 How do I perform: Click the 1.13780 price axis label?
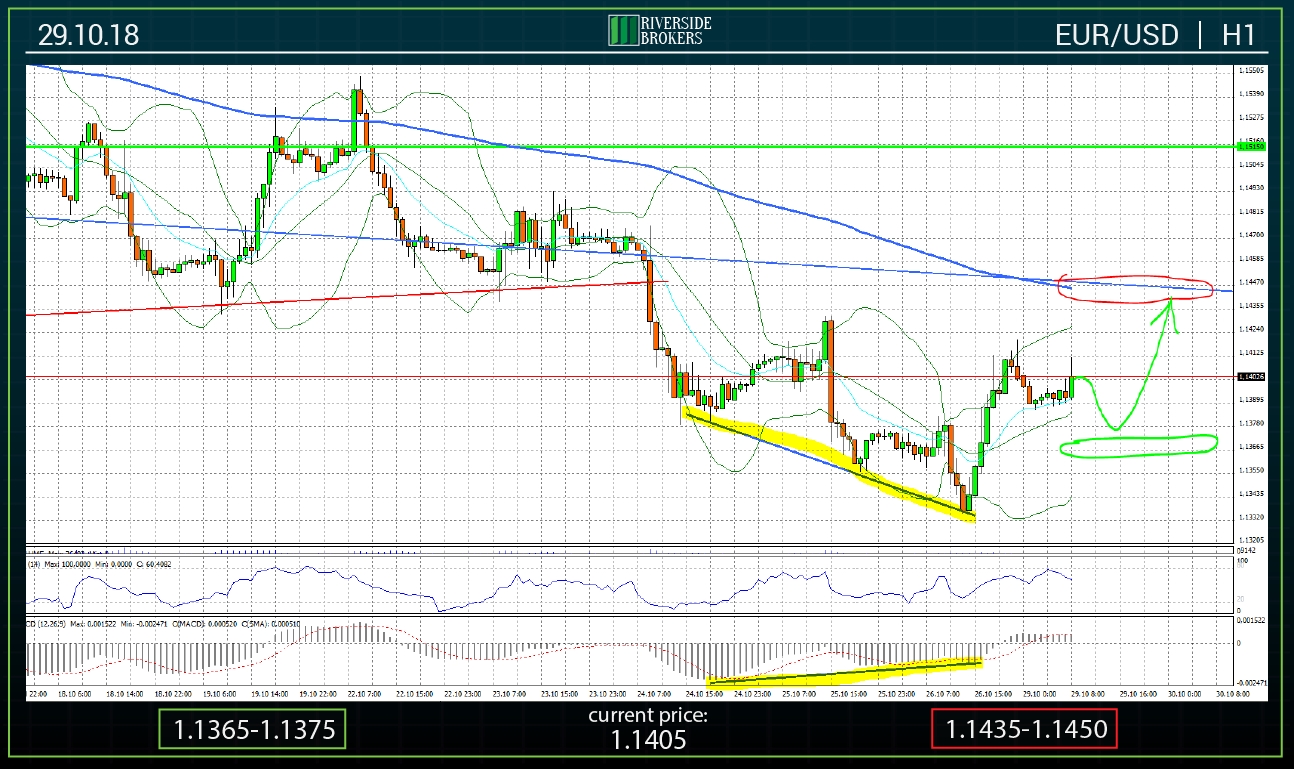(1251, 423)
